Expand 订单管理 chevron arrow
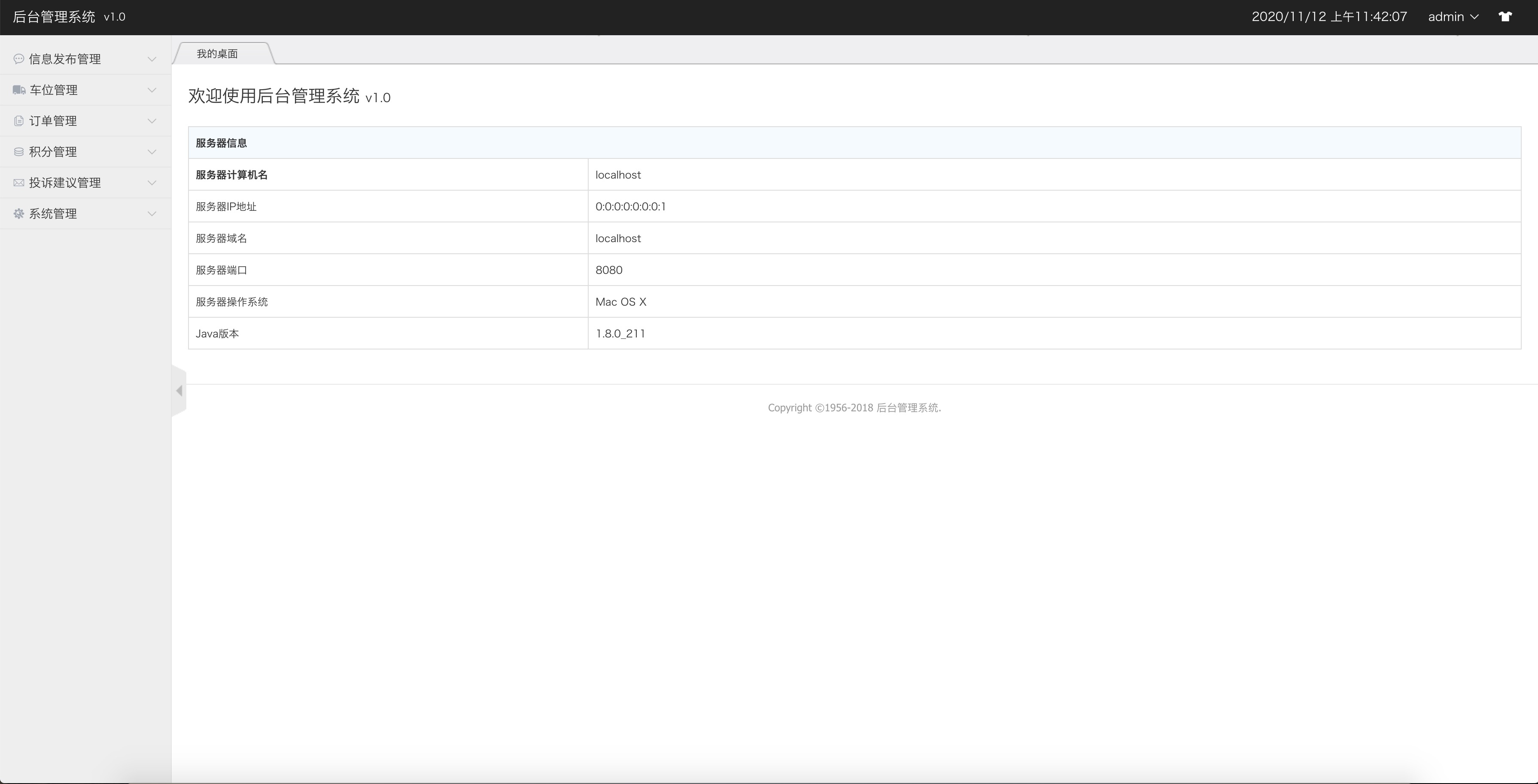 tap(152, 121)
